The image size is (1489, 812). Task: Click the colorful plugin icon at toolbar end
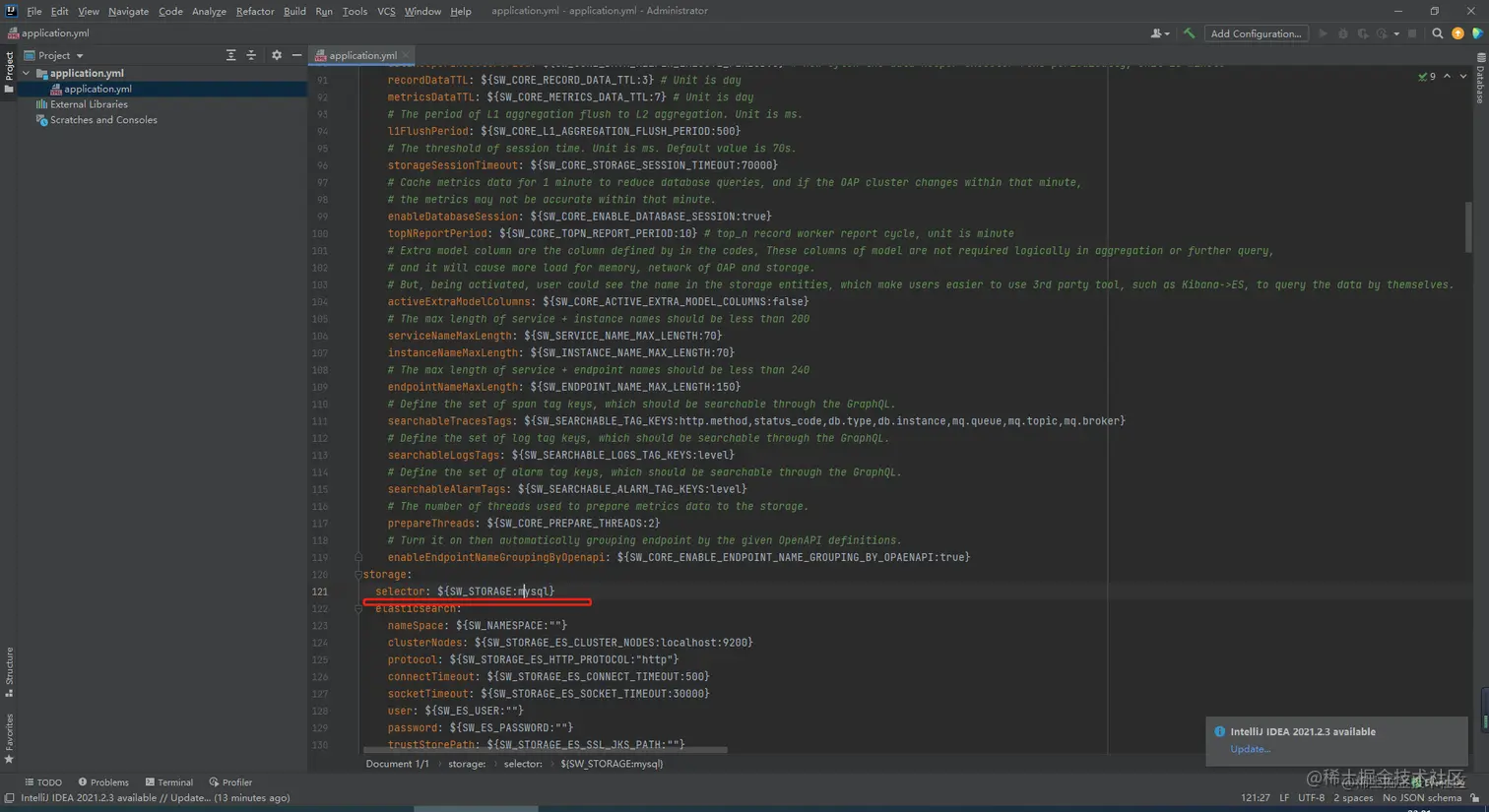click(x=1477, y=33)
